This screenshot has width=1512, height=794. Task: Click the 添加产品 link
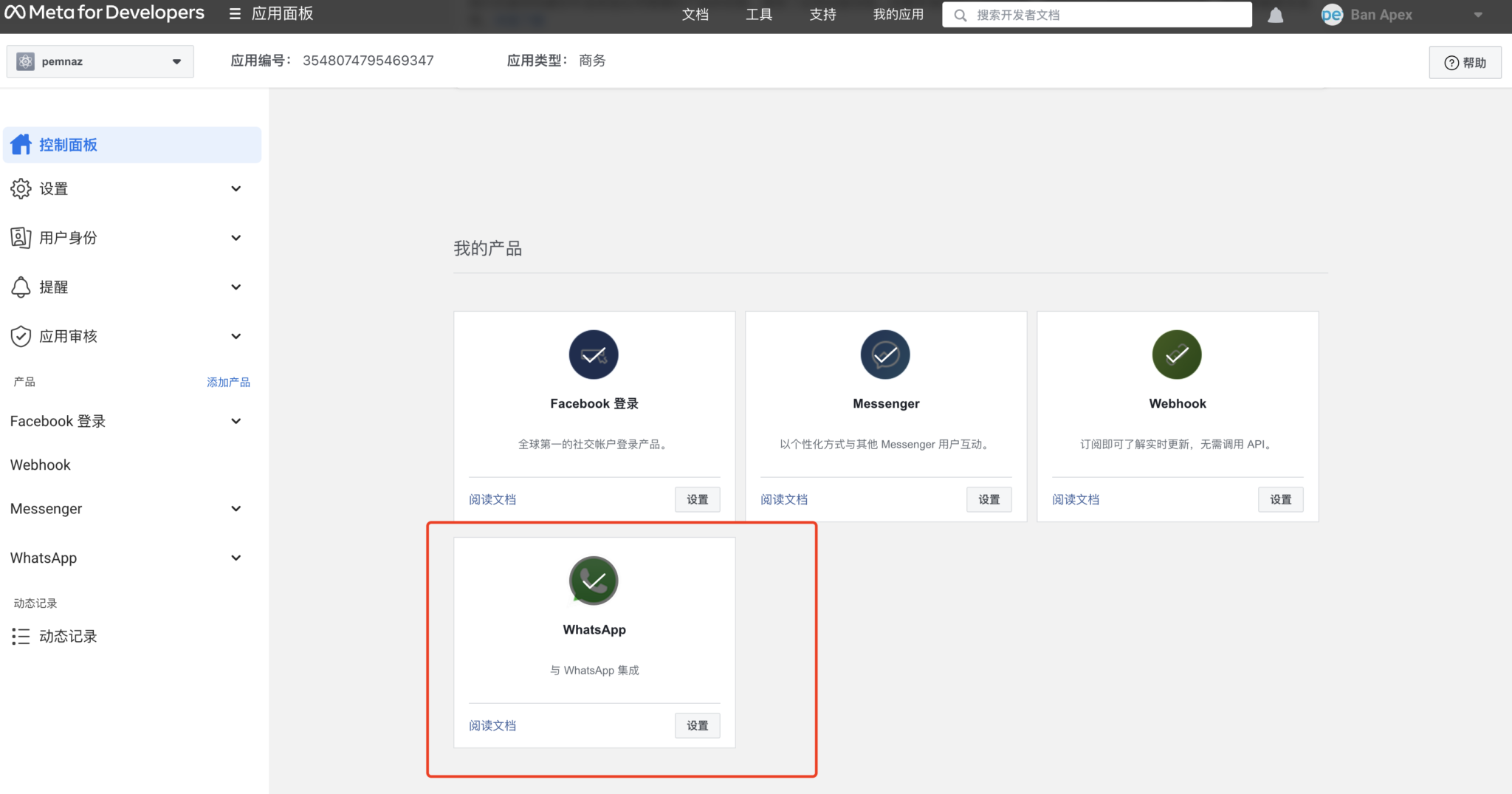pos(228,382)
